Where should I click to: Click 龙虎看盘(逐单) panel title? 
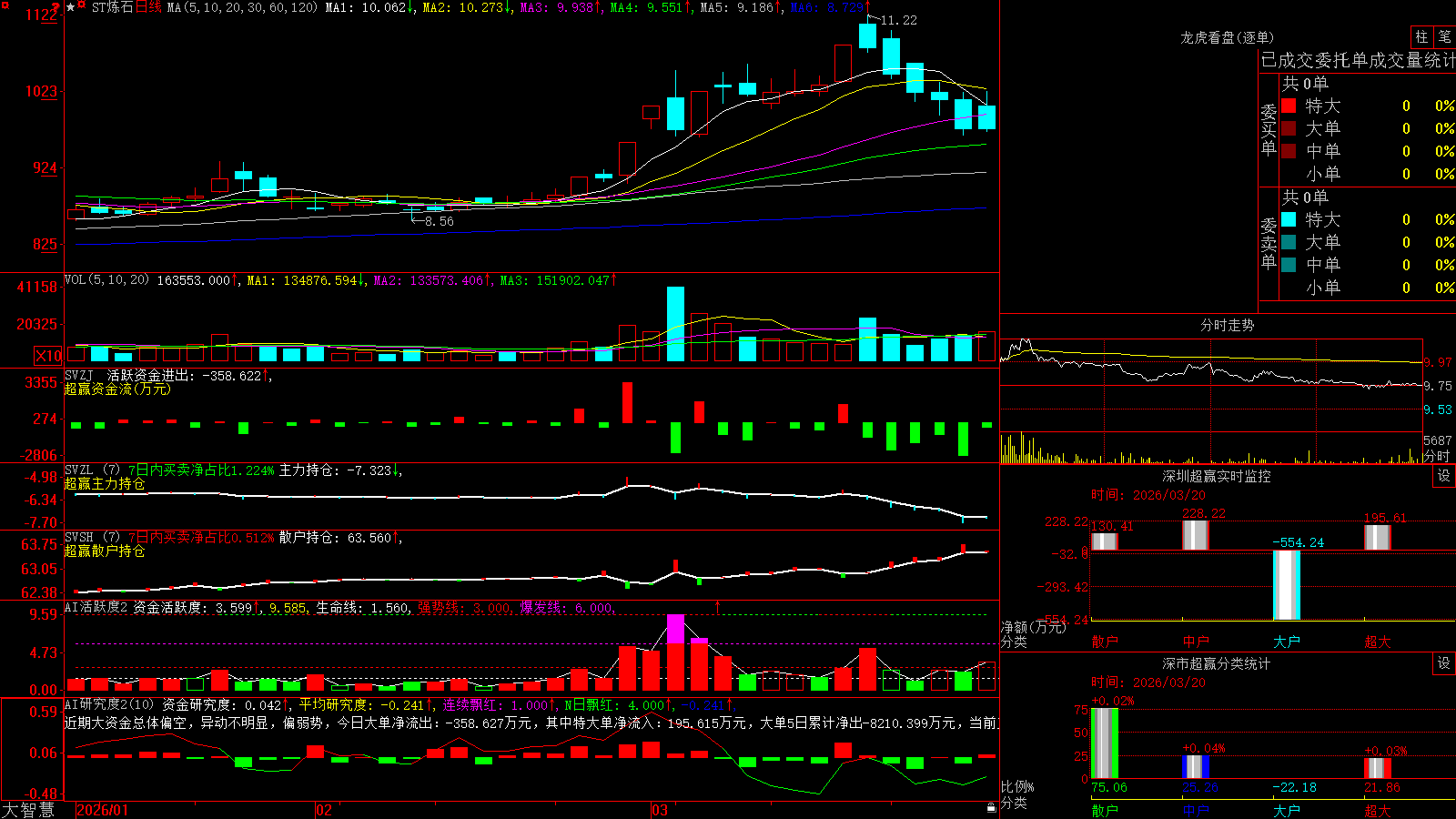click(1227, 37)
